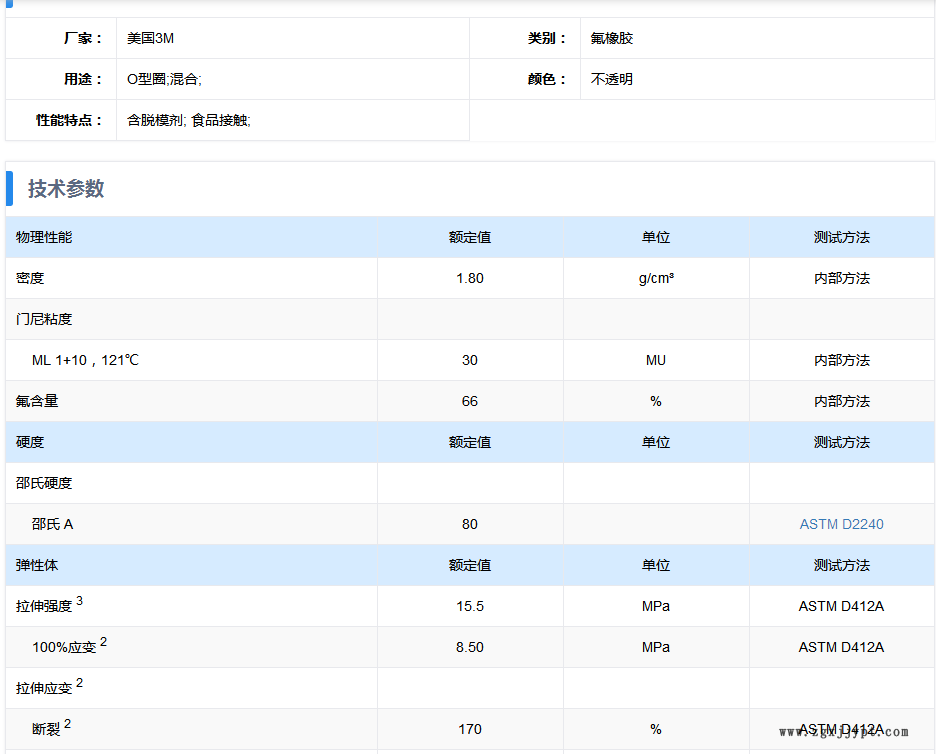Click the 技术参数 section heading
The width and height of the screenshot is (936, 754).
66,189
